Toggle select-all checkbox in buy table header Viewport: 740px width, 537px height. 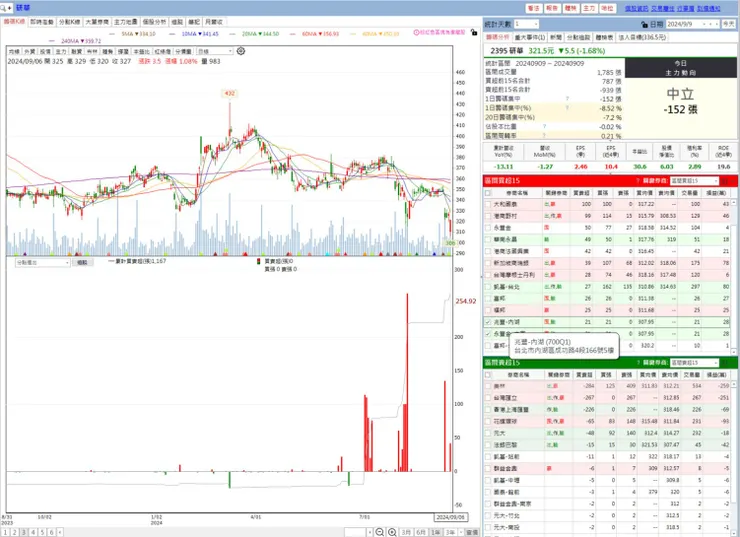point(488,193)
